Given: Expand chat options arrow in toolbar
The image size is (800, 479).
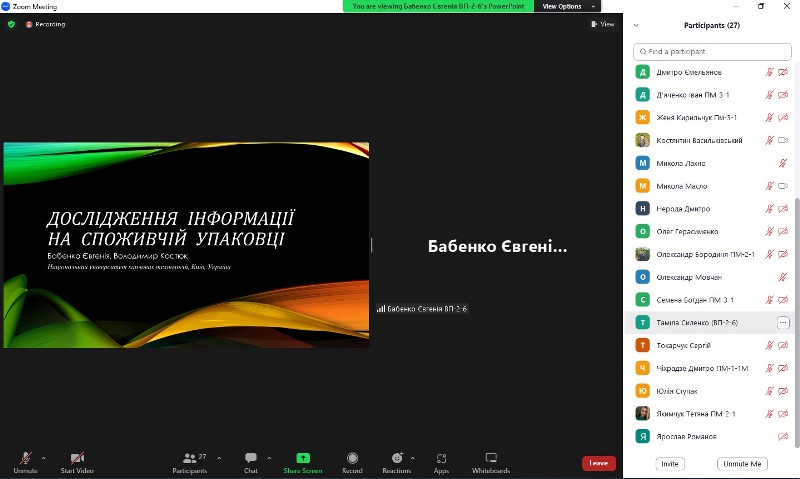Looking at the screenshot, I should tap(269, 458).
